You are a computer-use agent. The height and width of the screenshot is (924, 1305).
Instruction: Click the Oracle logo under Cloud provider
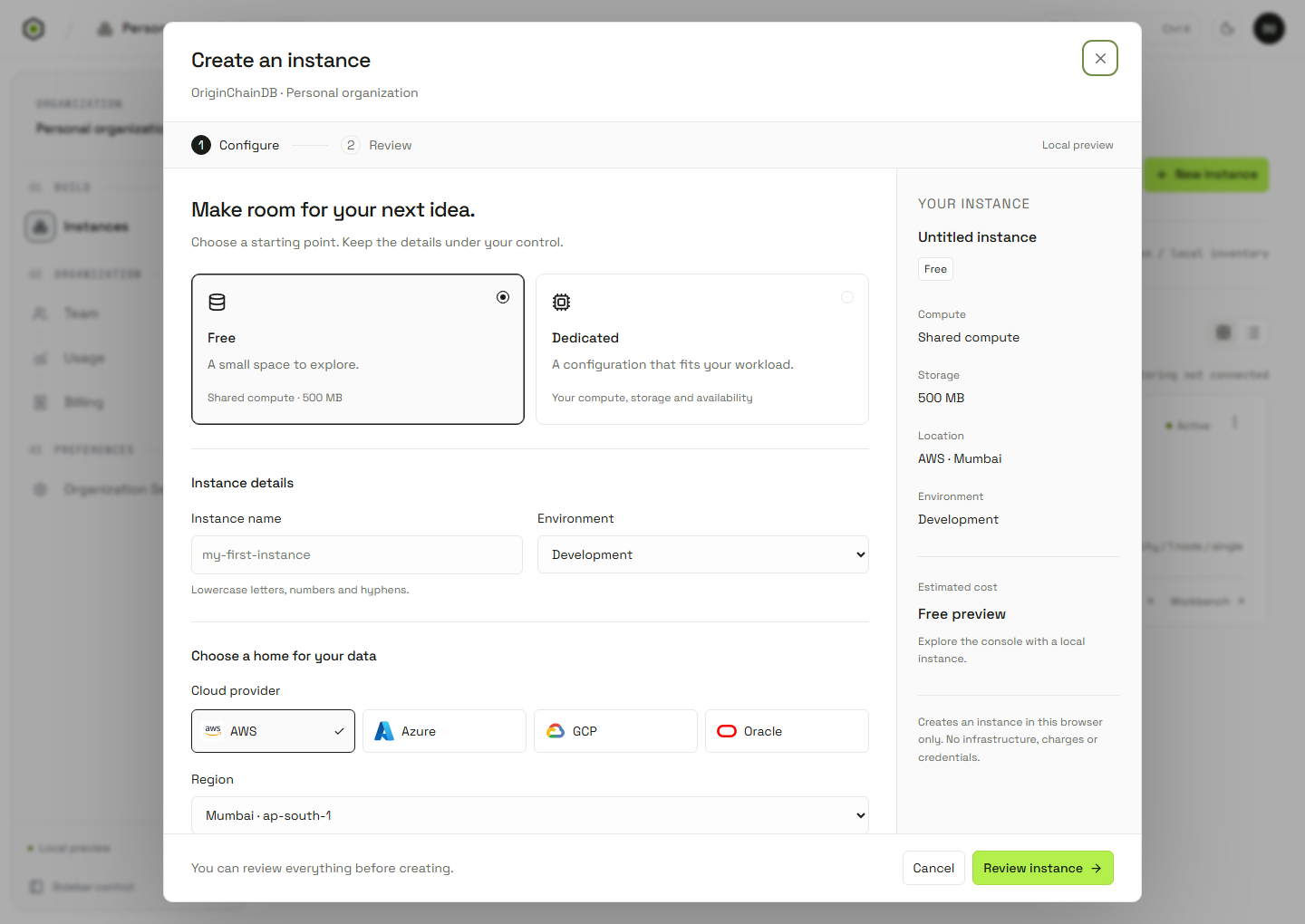(x=727, y=731)
